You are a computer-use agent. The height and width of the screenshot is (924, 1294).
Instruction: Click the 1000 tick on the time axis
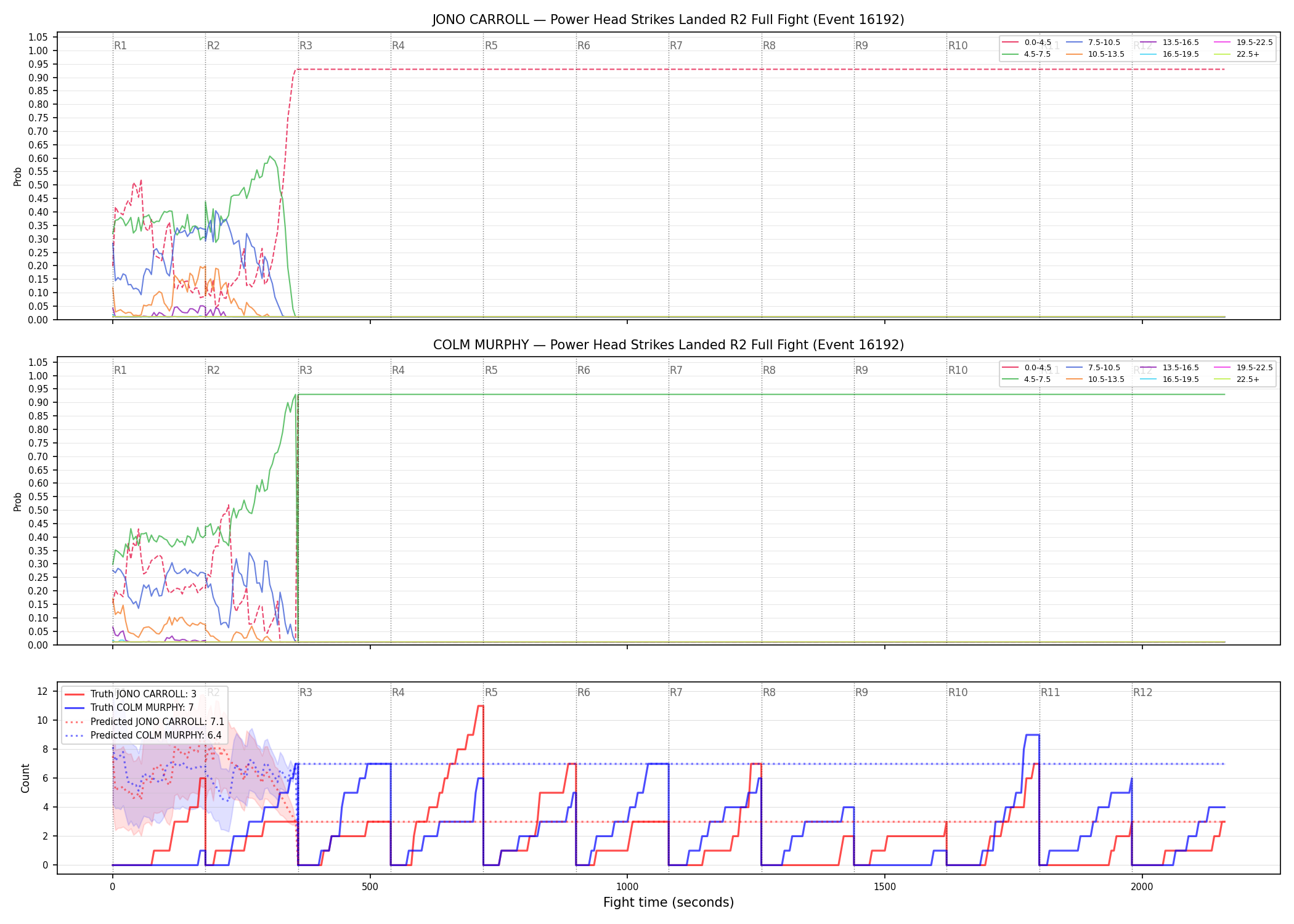627,887
